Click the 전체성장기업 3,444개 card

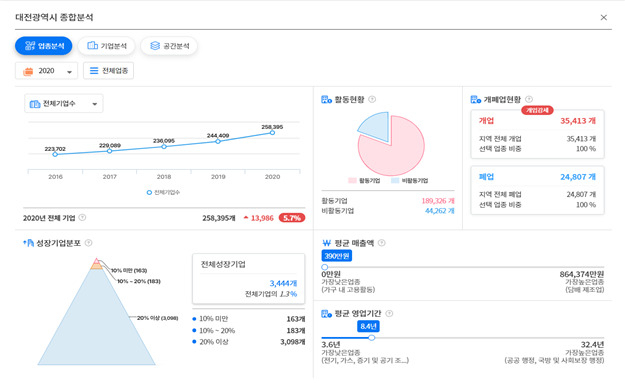tap(248, 279)
